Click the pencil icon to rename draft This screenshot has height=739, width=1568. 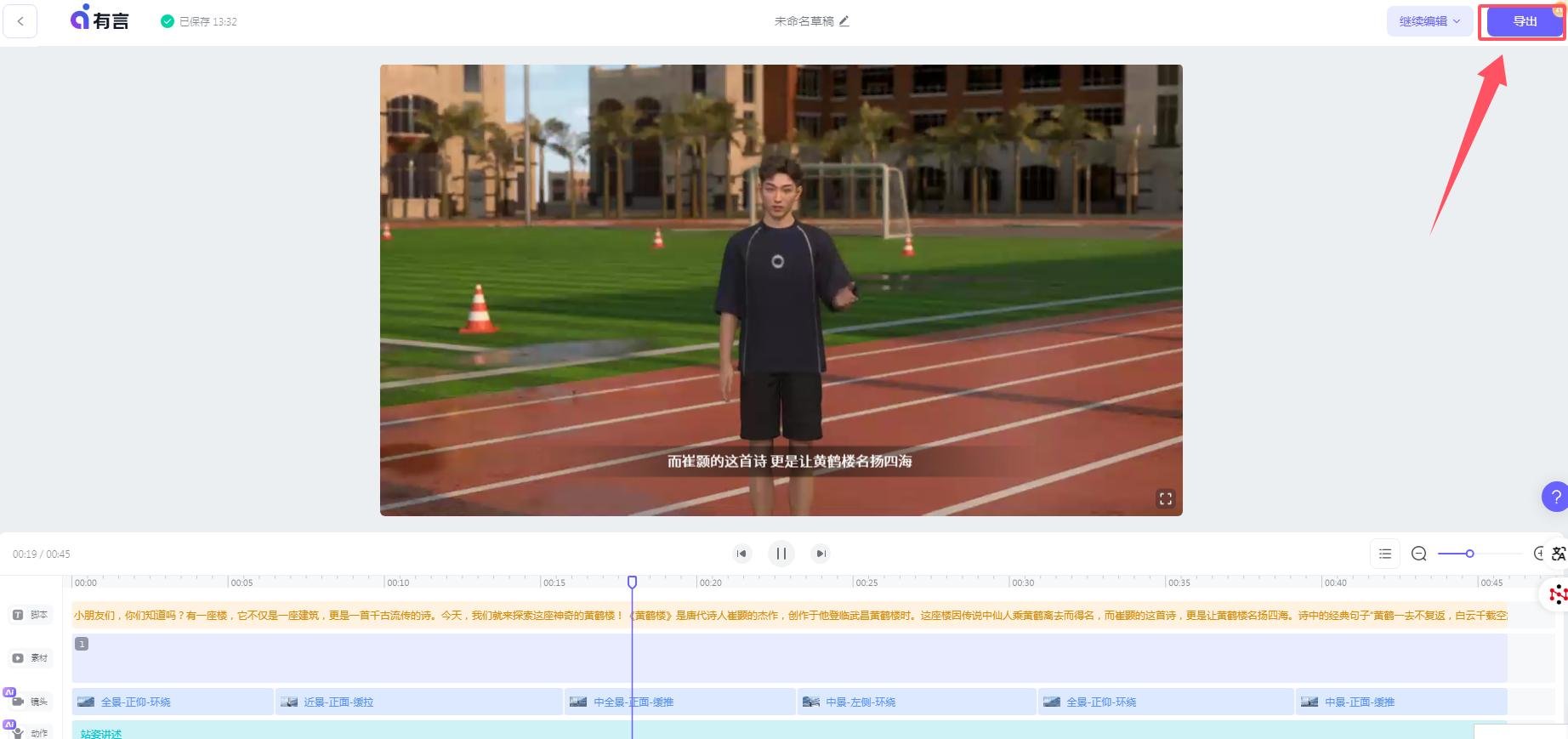pyautogui.click(x=844, y=21)
